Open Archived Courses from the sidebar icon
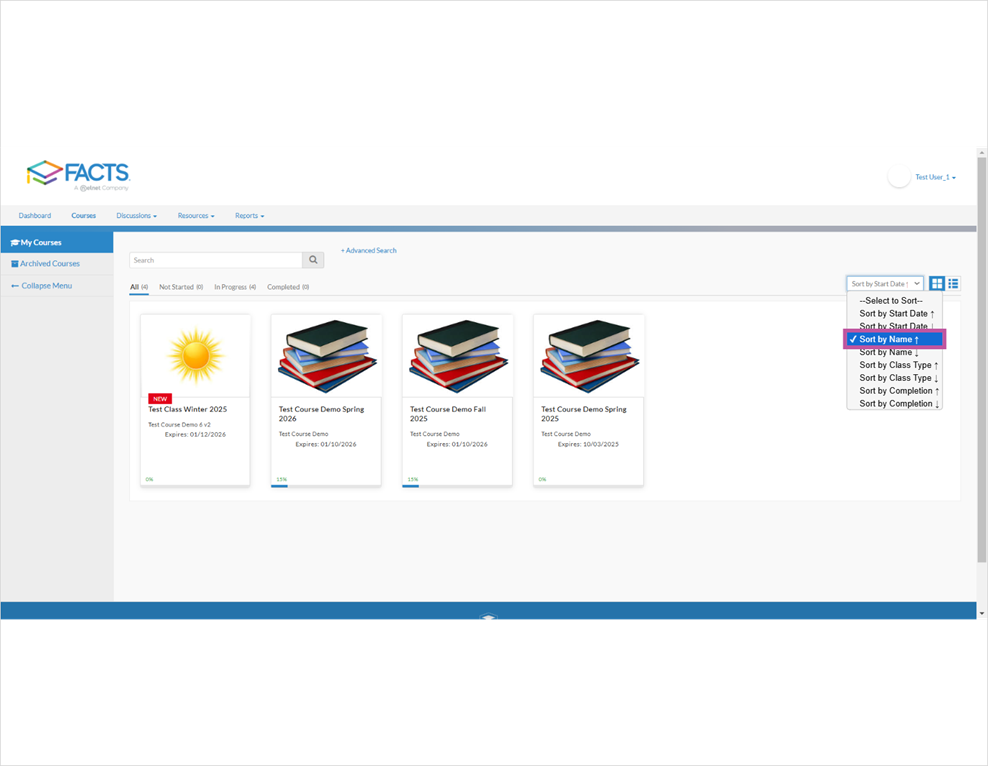The height and width of the screenshot is (766, 988). pyautogui.click(x=14, y=263)
